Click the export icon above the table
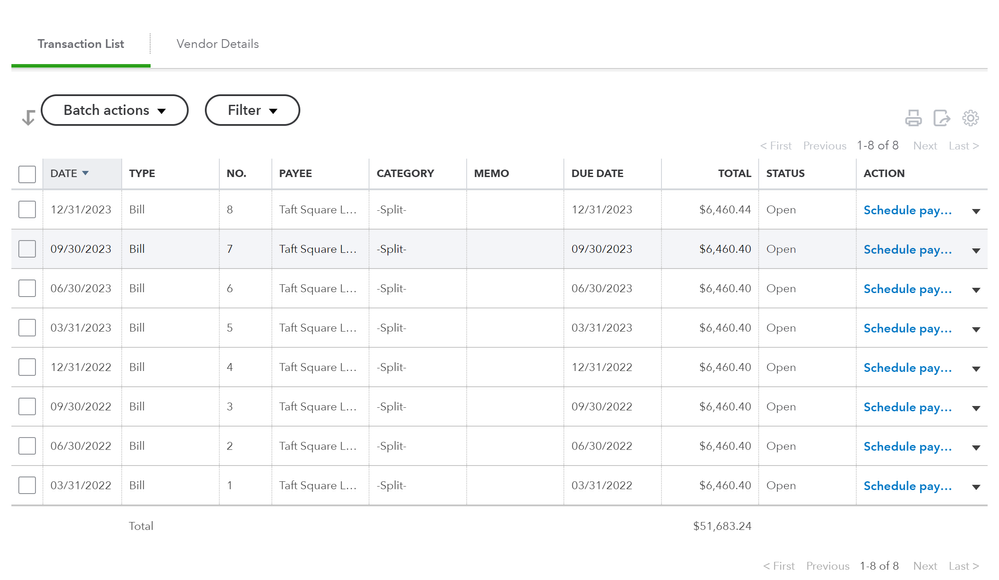This screenshot has height=580, width=999. pyautogui.click(x=942, y=118)
